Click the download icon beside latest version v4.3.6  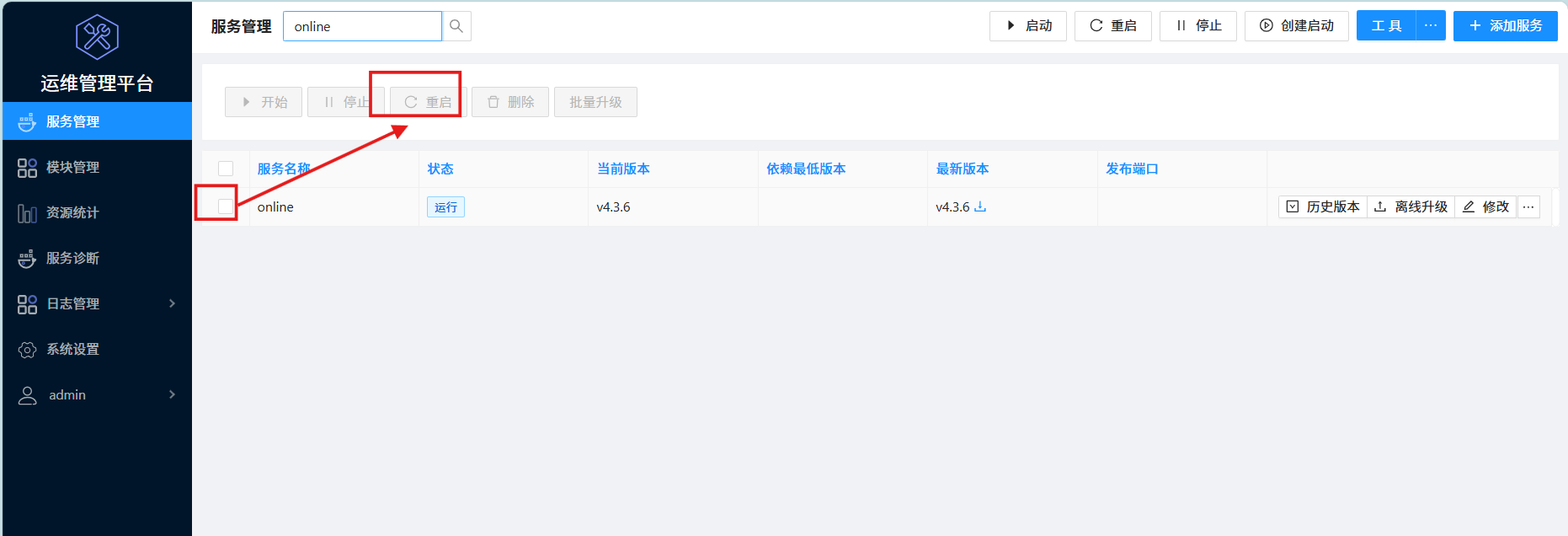(x=980, y=206)
